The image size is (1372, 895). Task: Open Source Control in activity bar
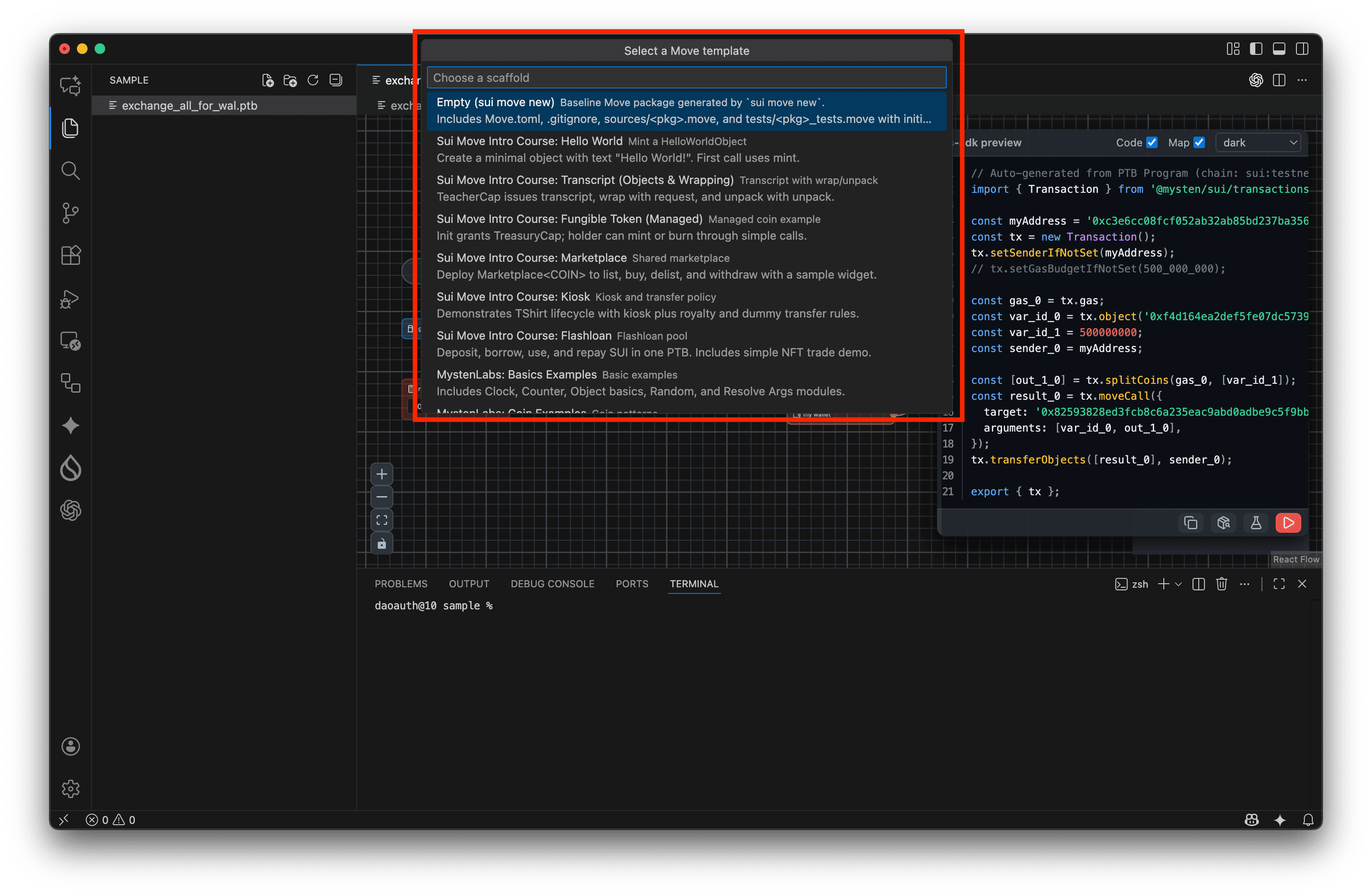[70, 213]
